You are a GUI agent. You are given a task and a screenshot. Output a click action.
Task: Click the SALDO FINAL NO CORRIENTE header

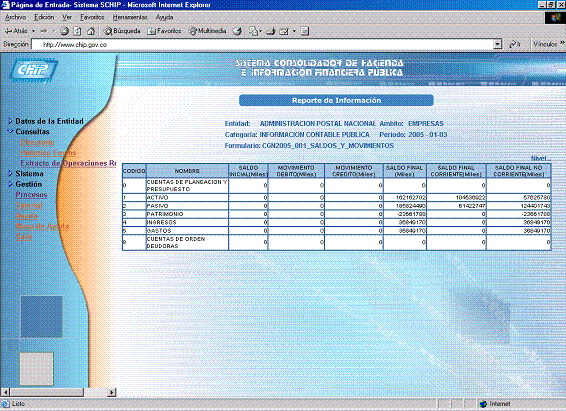tap(518, 171)
